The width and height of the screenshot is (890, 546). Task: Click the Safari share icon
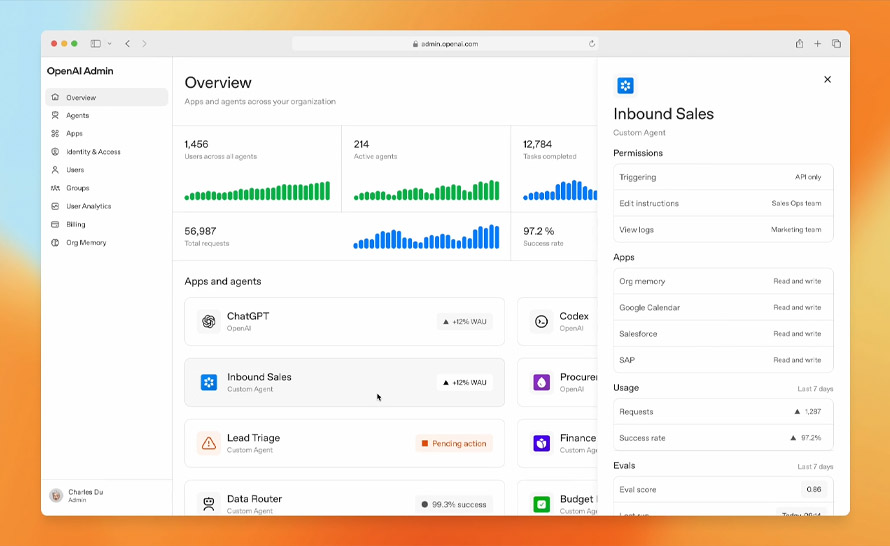(x=799, y=44)
